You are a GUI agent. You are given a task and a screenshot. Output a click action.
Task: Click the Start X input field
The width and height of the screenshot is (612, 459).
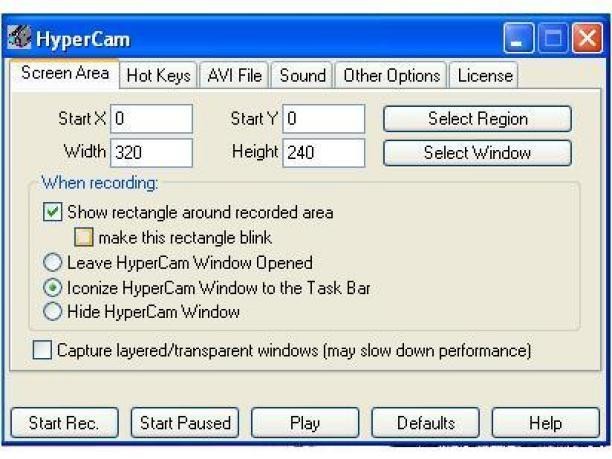151,119
